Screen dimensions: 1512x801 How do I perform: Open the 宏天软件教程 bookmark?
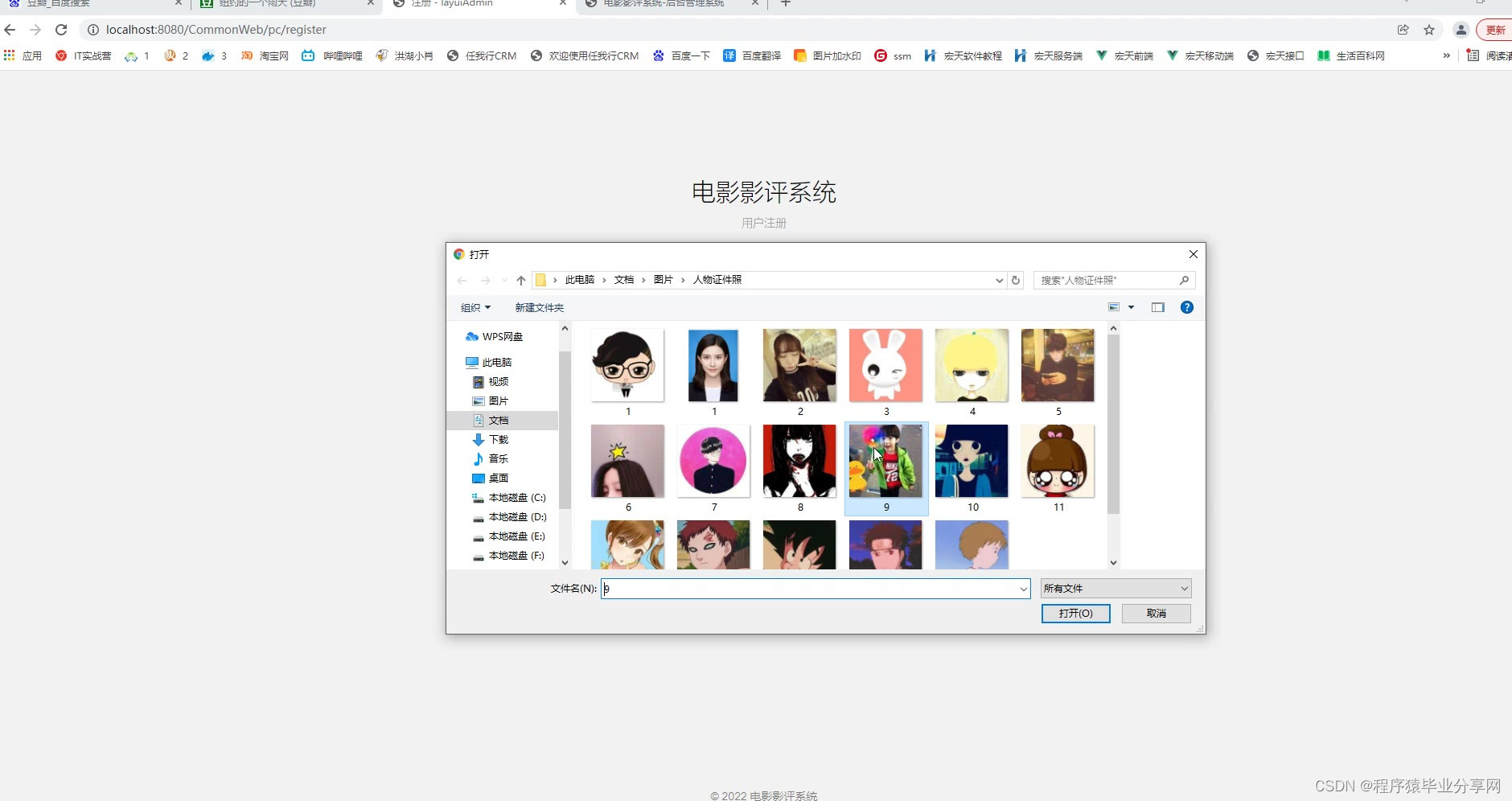963,55
